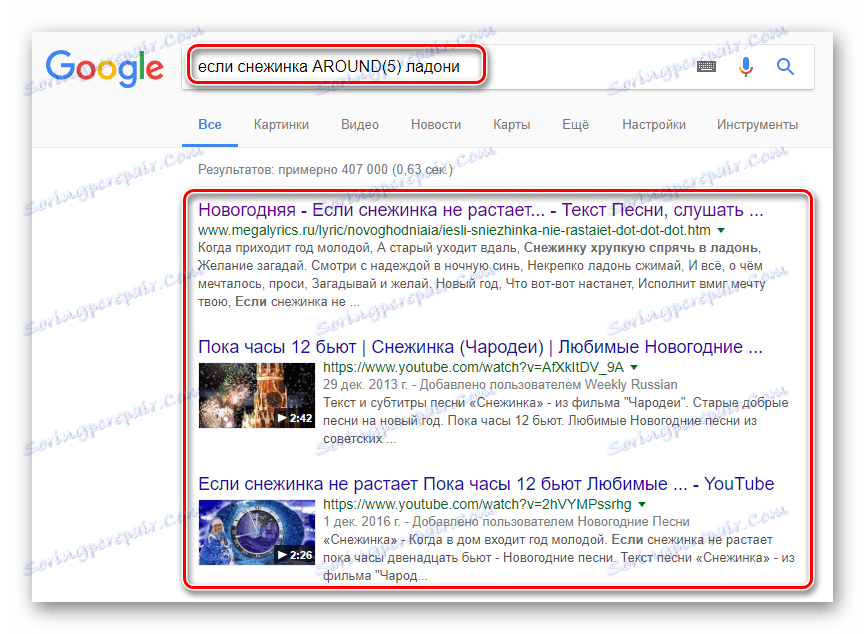Switch to the Видео tab
The image size is (865, 634).
(x=360, y=125)
